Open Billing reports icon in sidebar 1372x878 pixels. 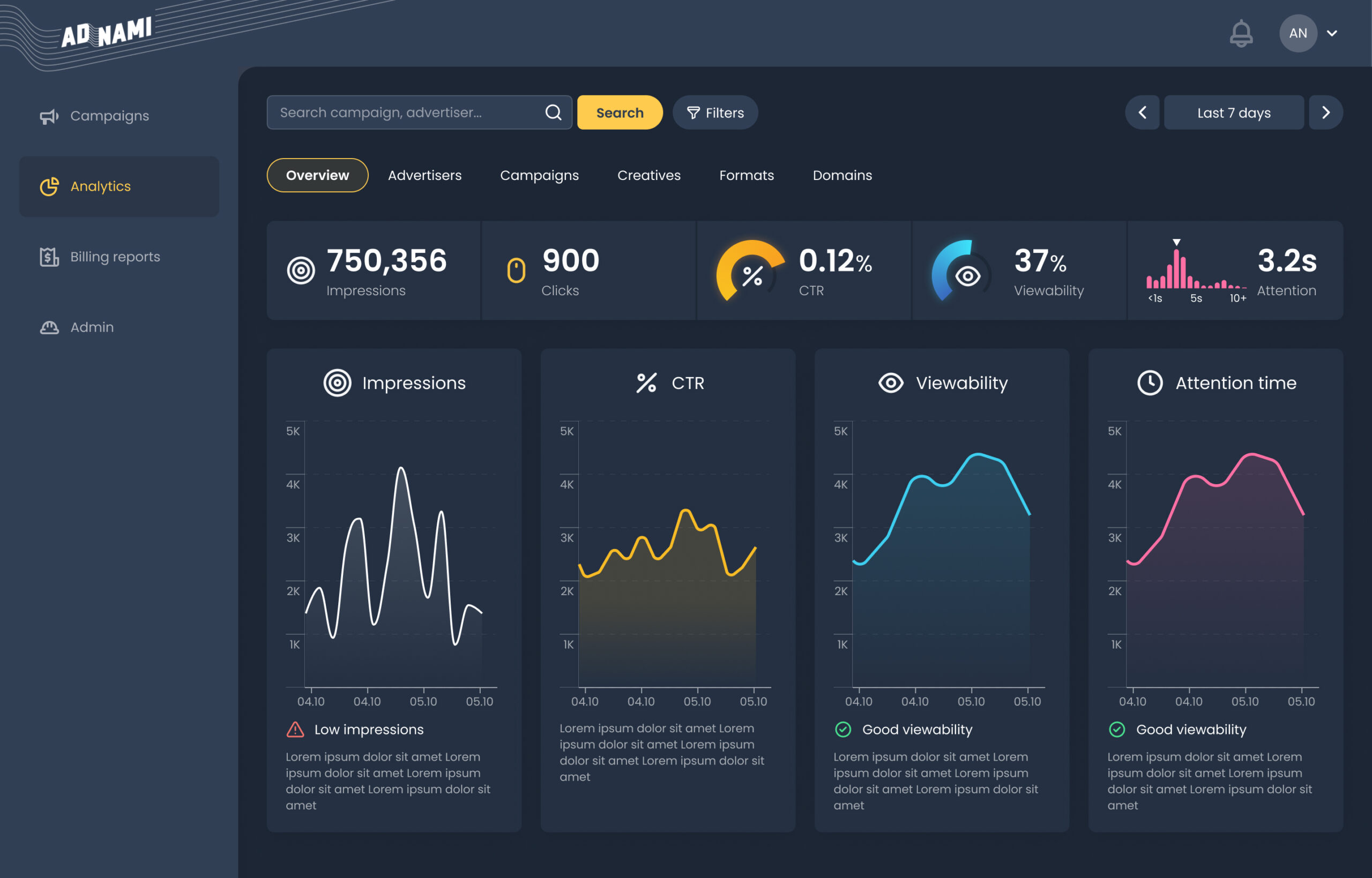click(x=49, y=257)
